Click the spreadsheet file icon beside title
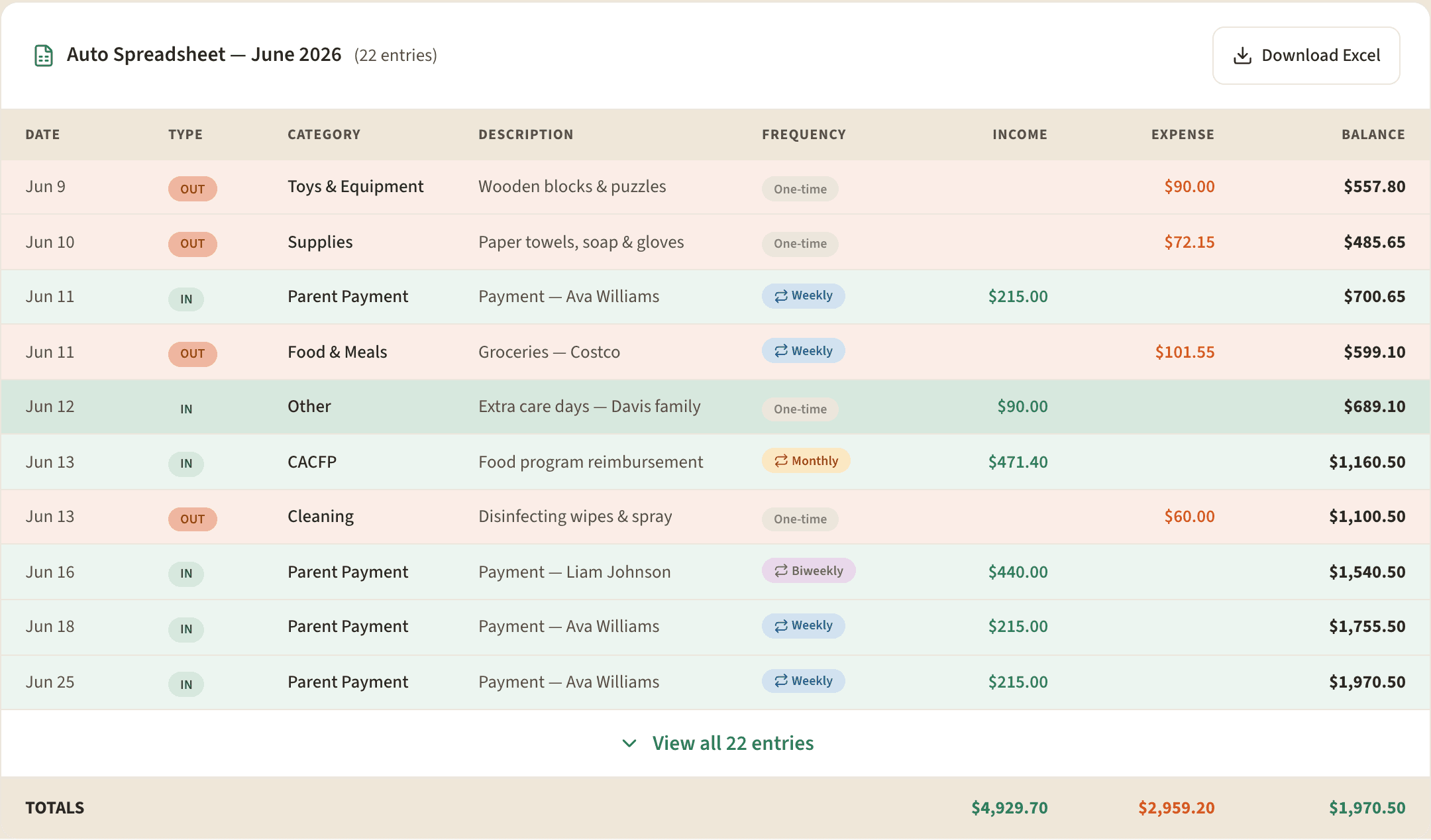Image resolution: width=1431 pixels, height=840 pixels. (x=44, y=56)
